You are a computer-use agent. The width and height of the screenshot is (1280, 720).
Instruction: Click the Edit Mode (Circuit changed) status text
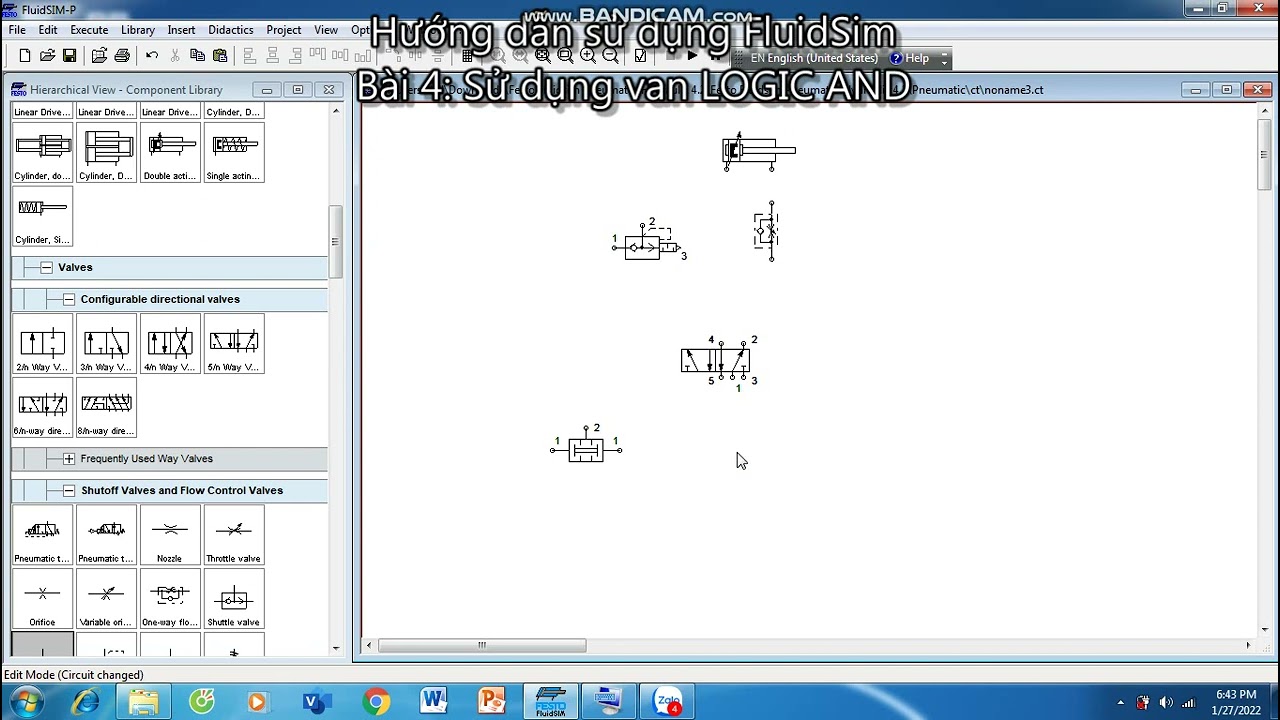[x=74, y=675]
